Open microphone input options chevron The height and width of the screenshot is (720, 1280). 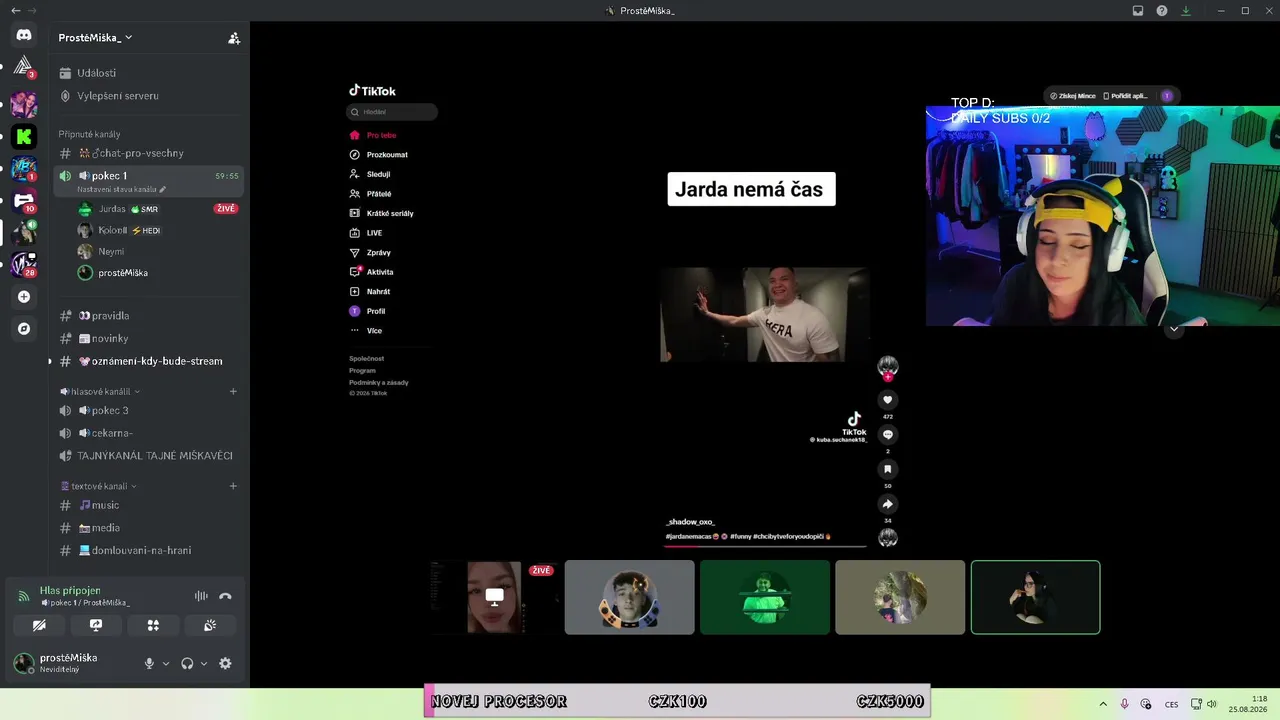pyautogui.click(x=166, y=663)
